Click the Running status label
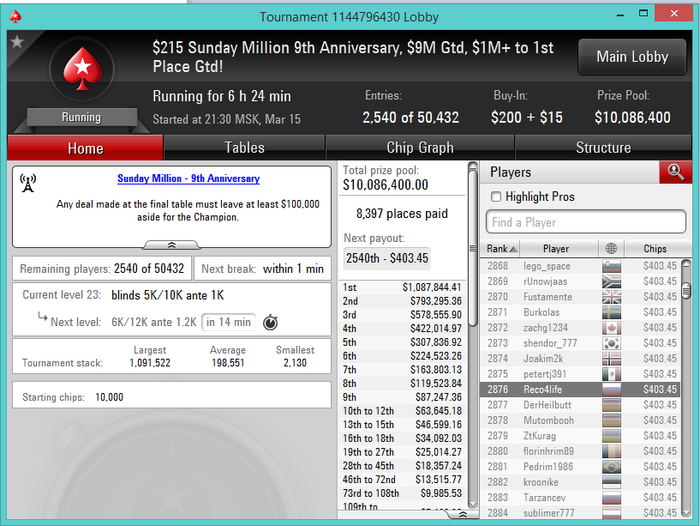The image size is (700, 526). 81,117
